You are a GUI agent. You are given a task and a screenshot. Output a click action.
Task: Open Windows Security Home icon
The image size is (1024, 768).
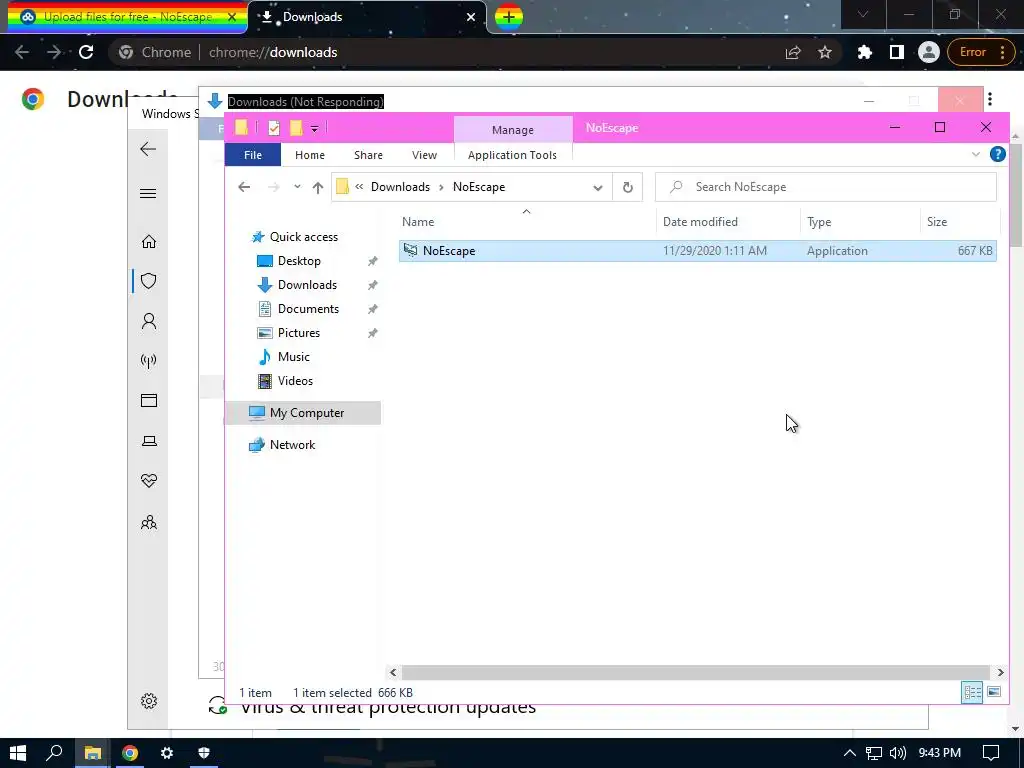coord(149,242)
